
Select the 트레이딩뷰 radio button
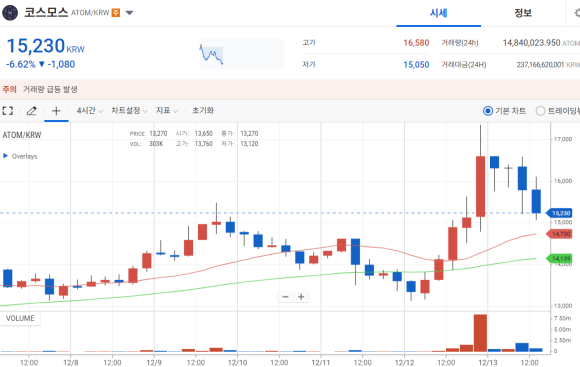(540, 111)
